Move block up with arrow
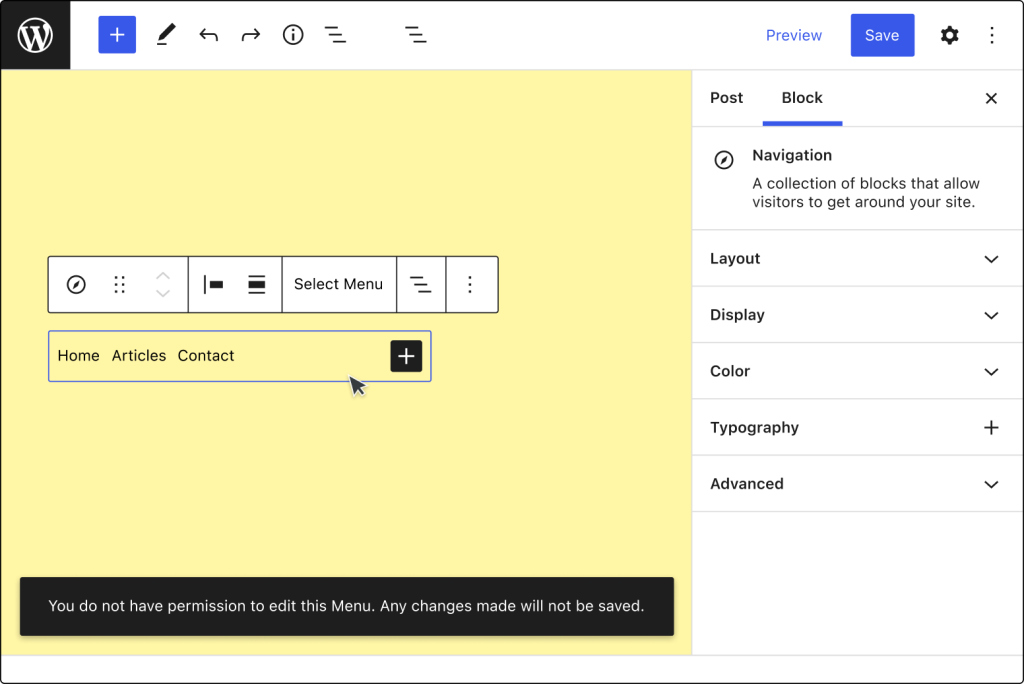Screen dimensions: 1024x684 pos(163,276)
